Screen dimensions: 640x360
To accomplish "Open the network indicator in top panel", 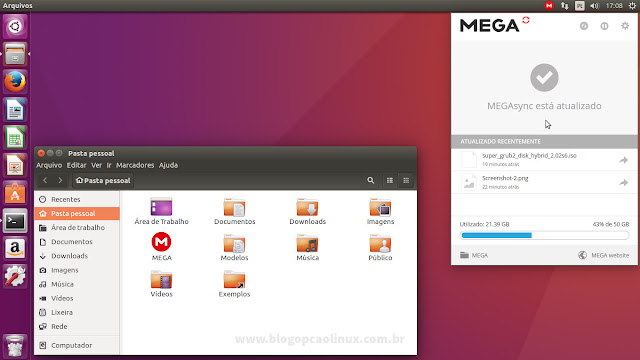I will (564, 6).
